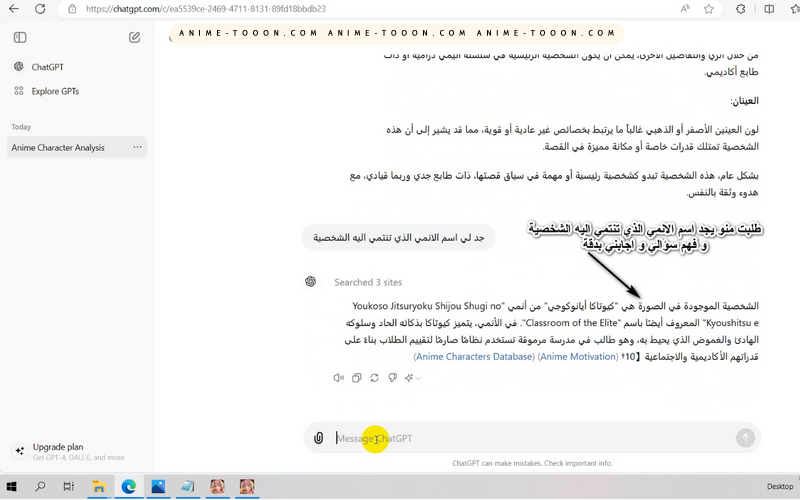Add page to favorites with star icon

(x=709, y=9)
